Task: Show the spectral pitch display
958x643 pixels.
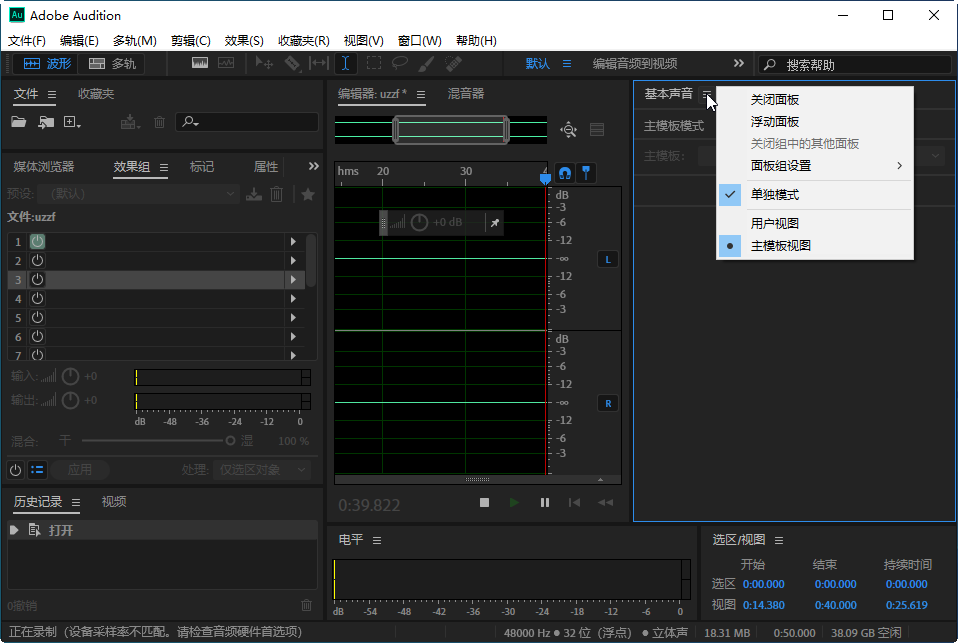Action: tap(226, 63)
